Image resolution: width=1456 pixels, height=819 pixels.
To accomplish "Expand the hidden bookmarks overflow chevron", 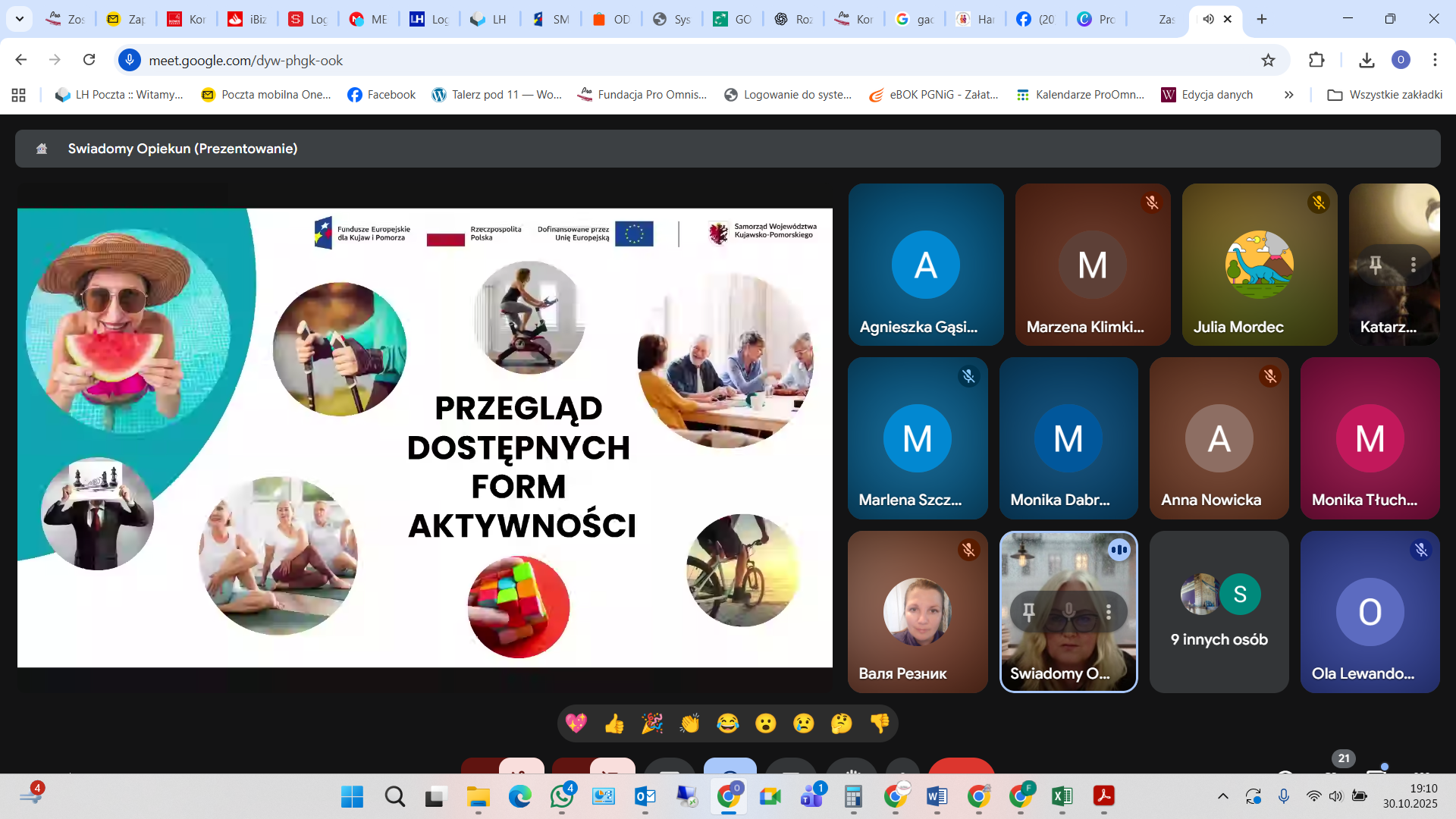I will click(1288, 95).
